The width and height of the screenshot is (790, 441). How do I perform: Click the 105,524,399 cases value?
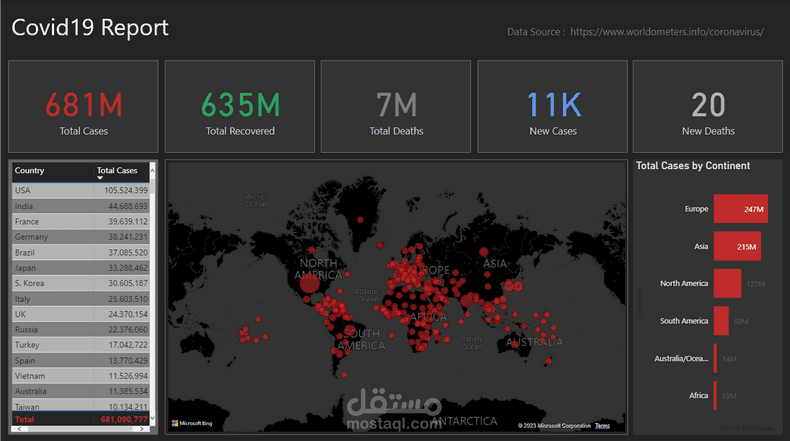(126, 191)
